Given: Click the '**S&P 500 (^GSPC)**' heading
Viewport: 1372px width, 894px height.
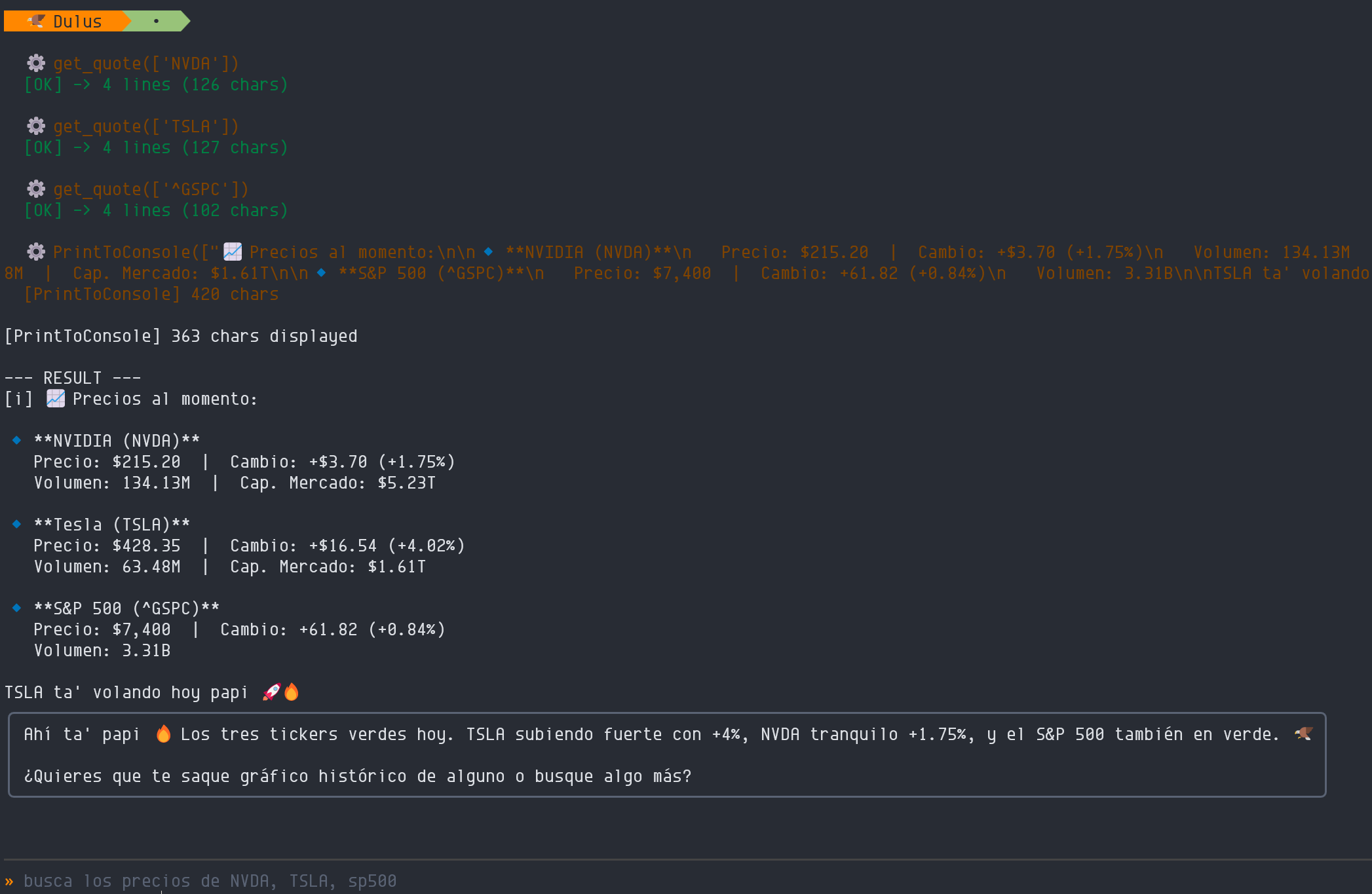Looking at the screenshot, I should [126, 608].
